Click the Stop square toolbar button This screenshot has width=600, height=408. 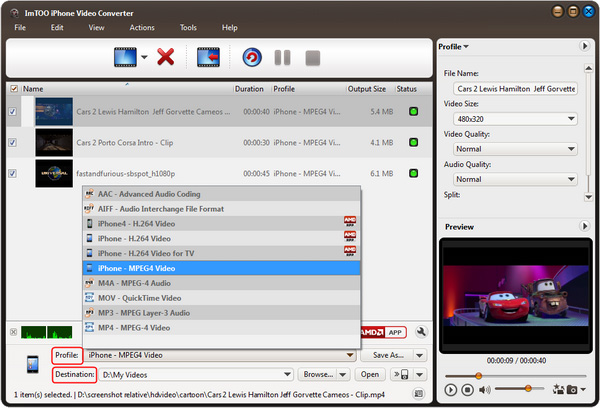tap(313, 58)
